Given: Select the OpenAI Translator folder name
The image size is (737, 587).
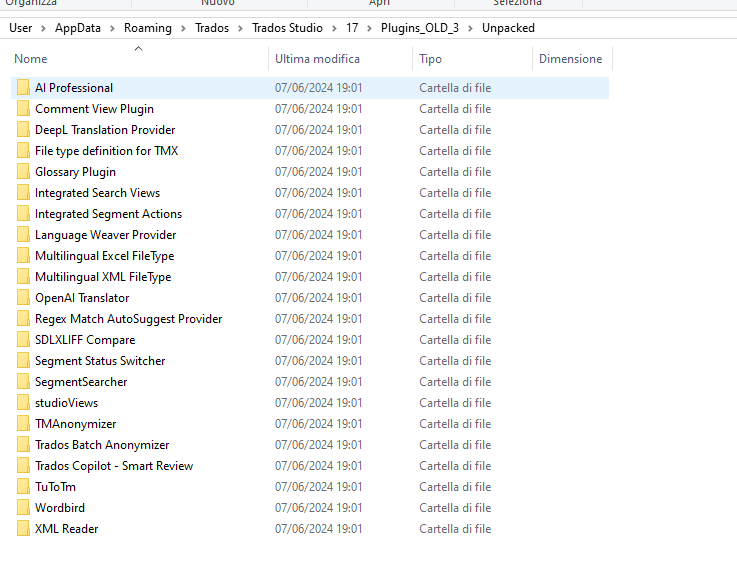Looking at the screenshot, I should point(82,297).
